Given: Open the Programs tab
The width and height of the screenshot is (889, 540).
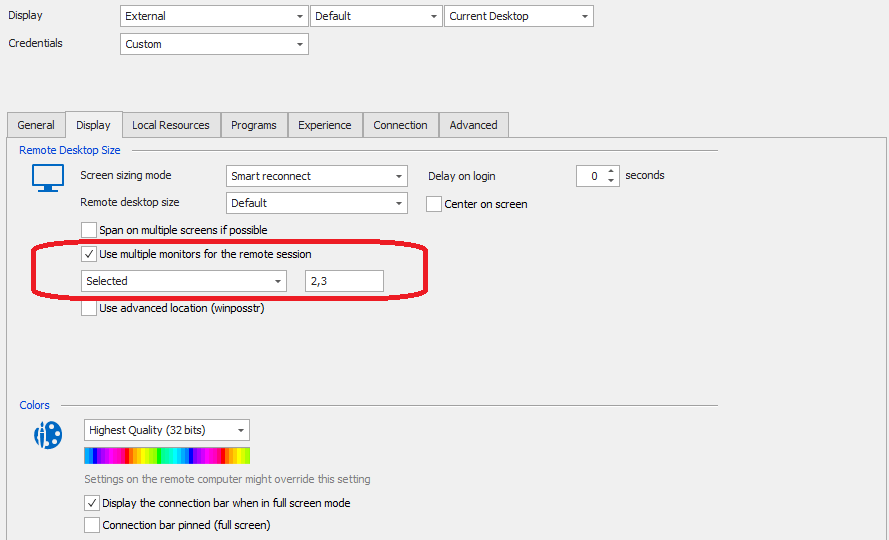Looking at the screenshot, I should tap(254, 125).
